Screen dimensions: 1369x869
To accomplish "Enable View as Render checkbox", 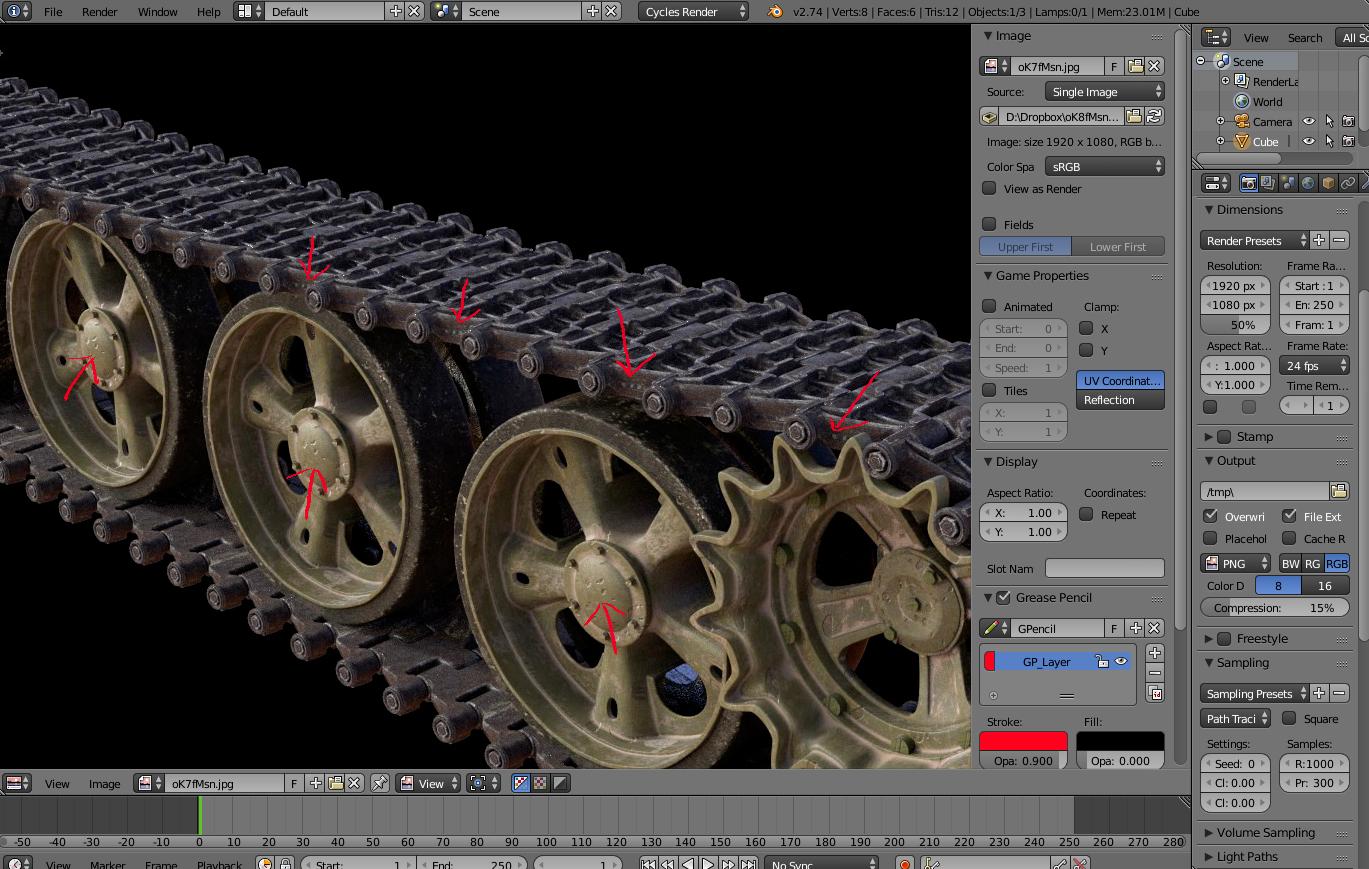I will click(x=989, y=188).
